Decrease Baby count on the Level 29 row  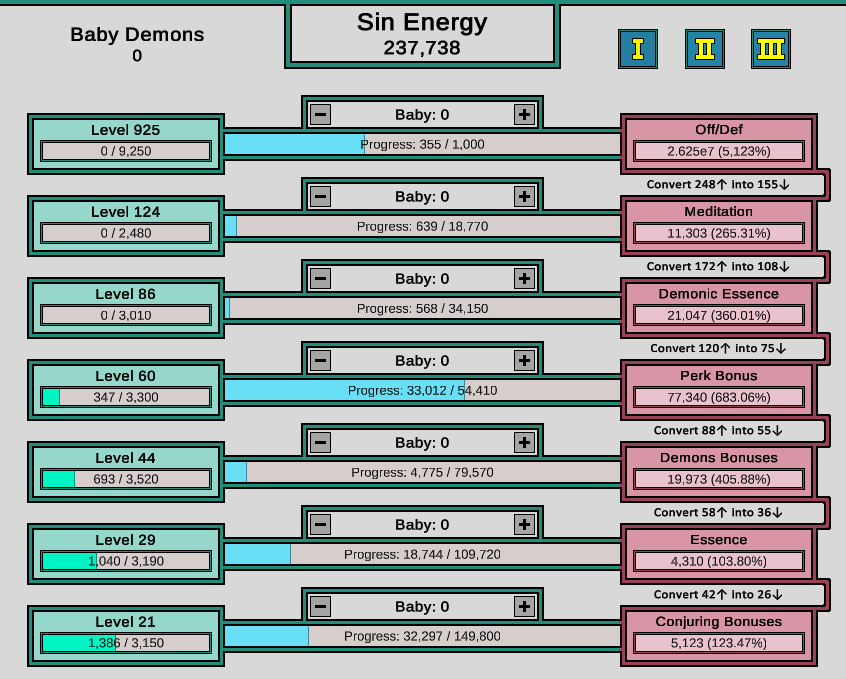click(x=320, y=523)
